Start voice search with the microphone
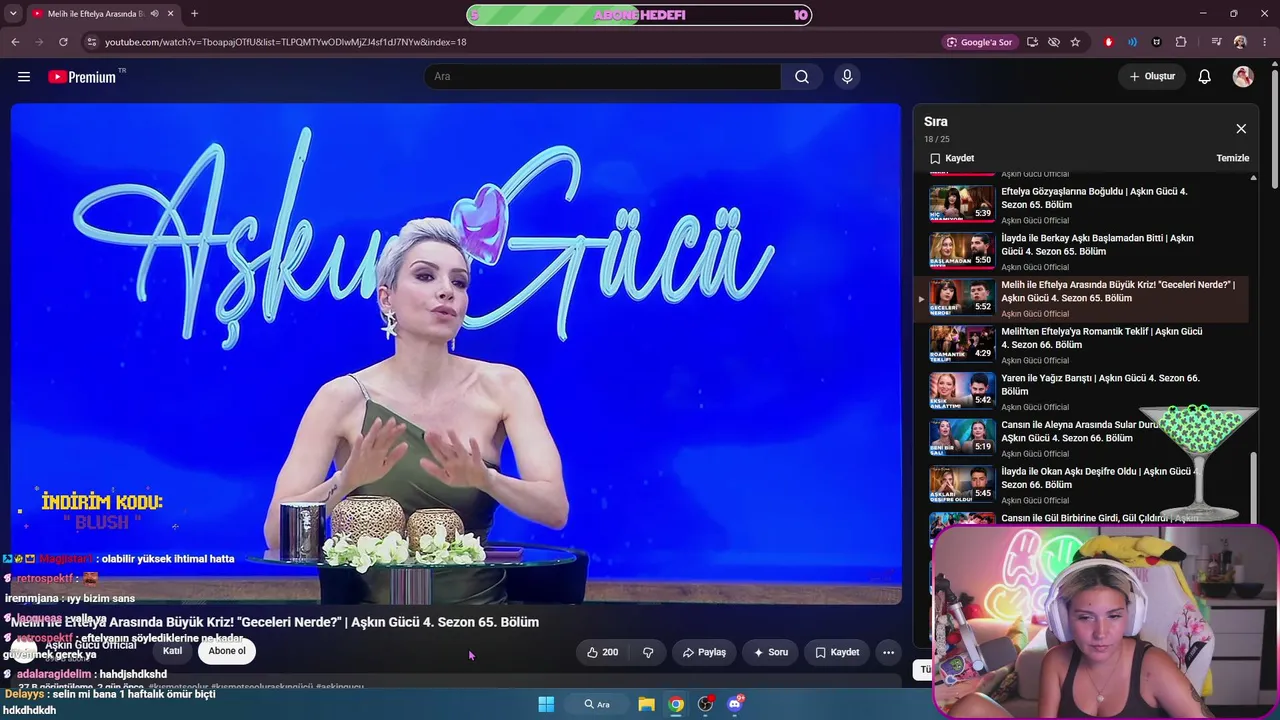 [x=847, y=77]
